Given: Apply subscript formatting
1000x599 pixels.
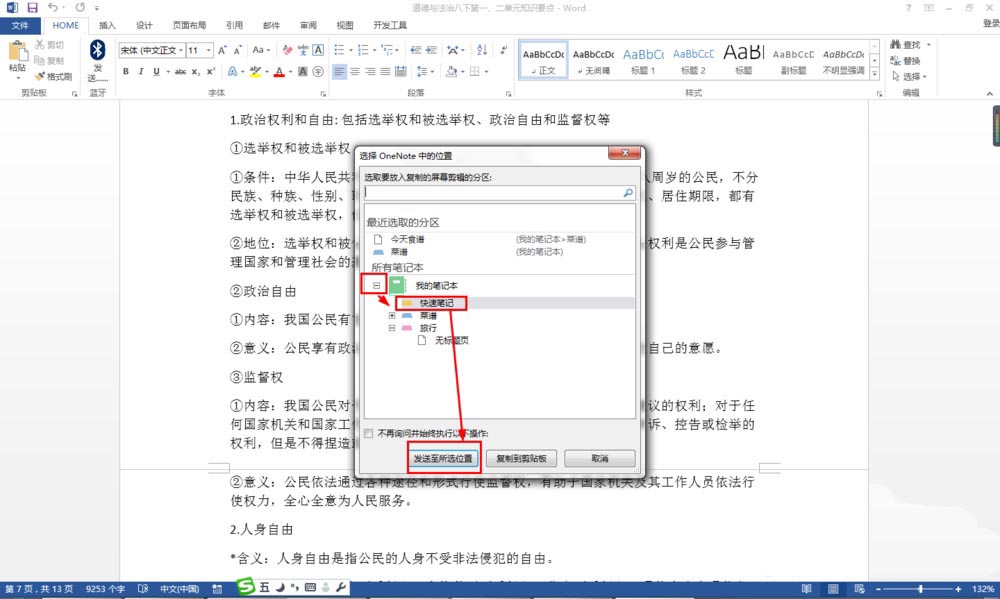Looking at the screenshot, I should pos(196,71).
